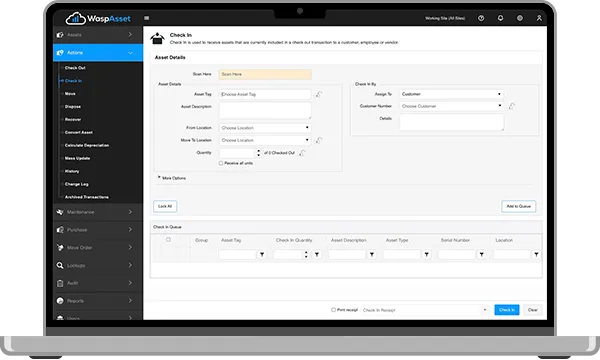Click the Quantity stepper arrows
This screenshot has height=360, width=600.
(x=259, y=153)
